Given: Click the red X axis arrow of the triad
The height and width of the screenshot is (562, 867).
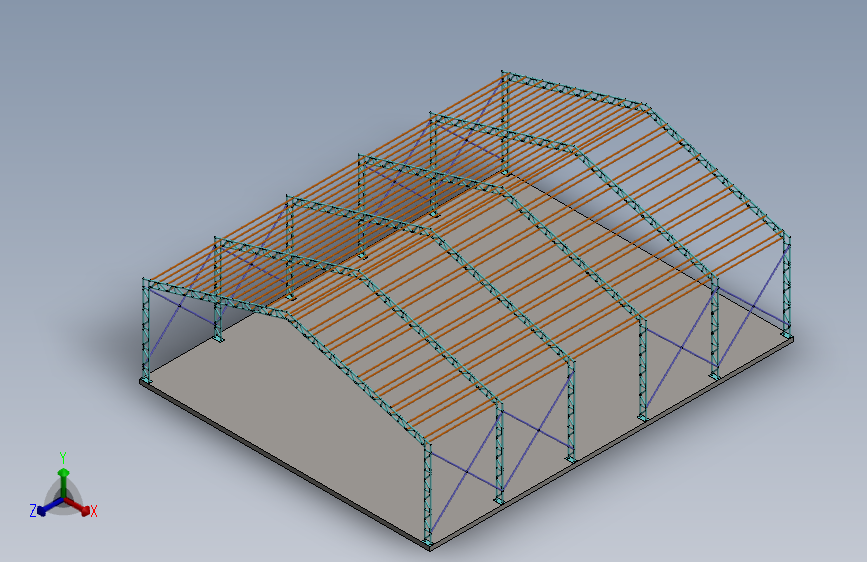Looking at the screenshot, I should tap(77, 506).
